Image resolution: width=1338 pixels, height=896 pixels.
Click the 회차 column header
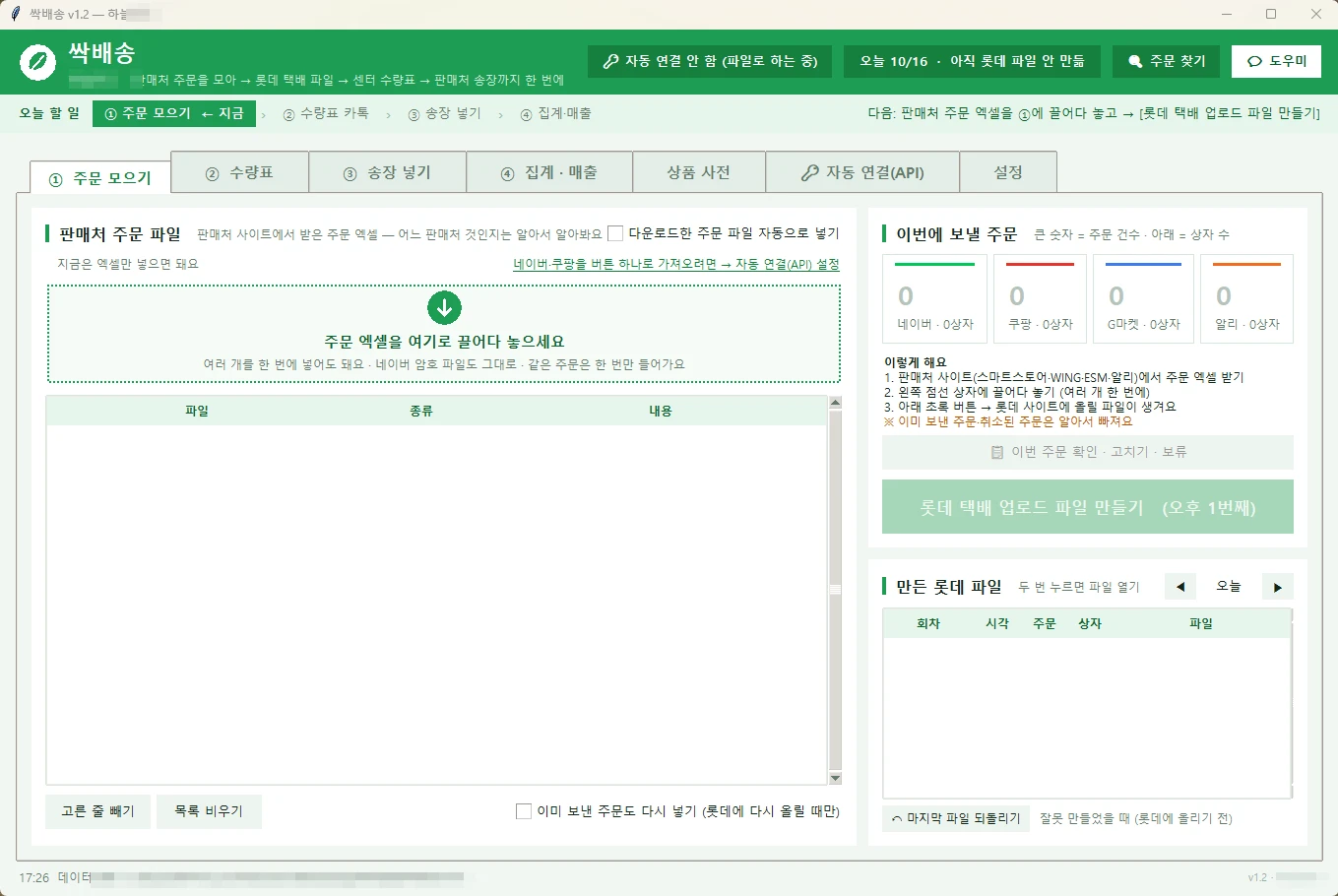(928, 623)
